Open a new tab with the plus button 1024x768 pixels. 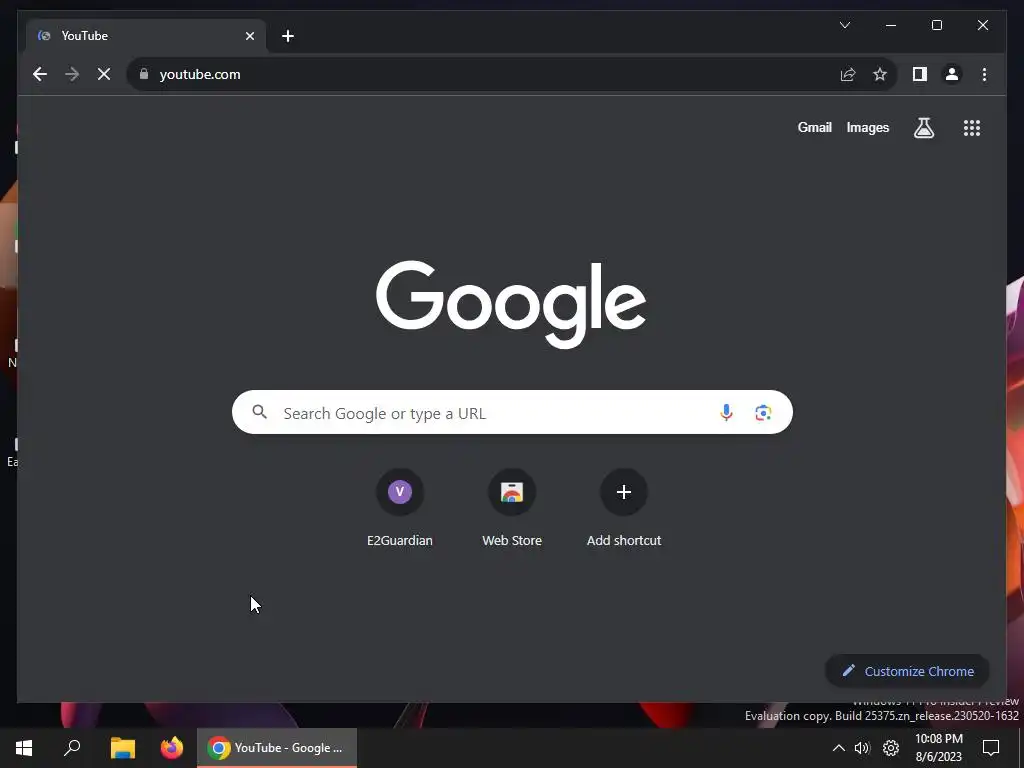(x=288, y=36)
